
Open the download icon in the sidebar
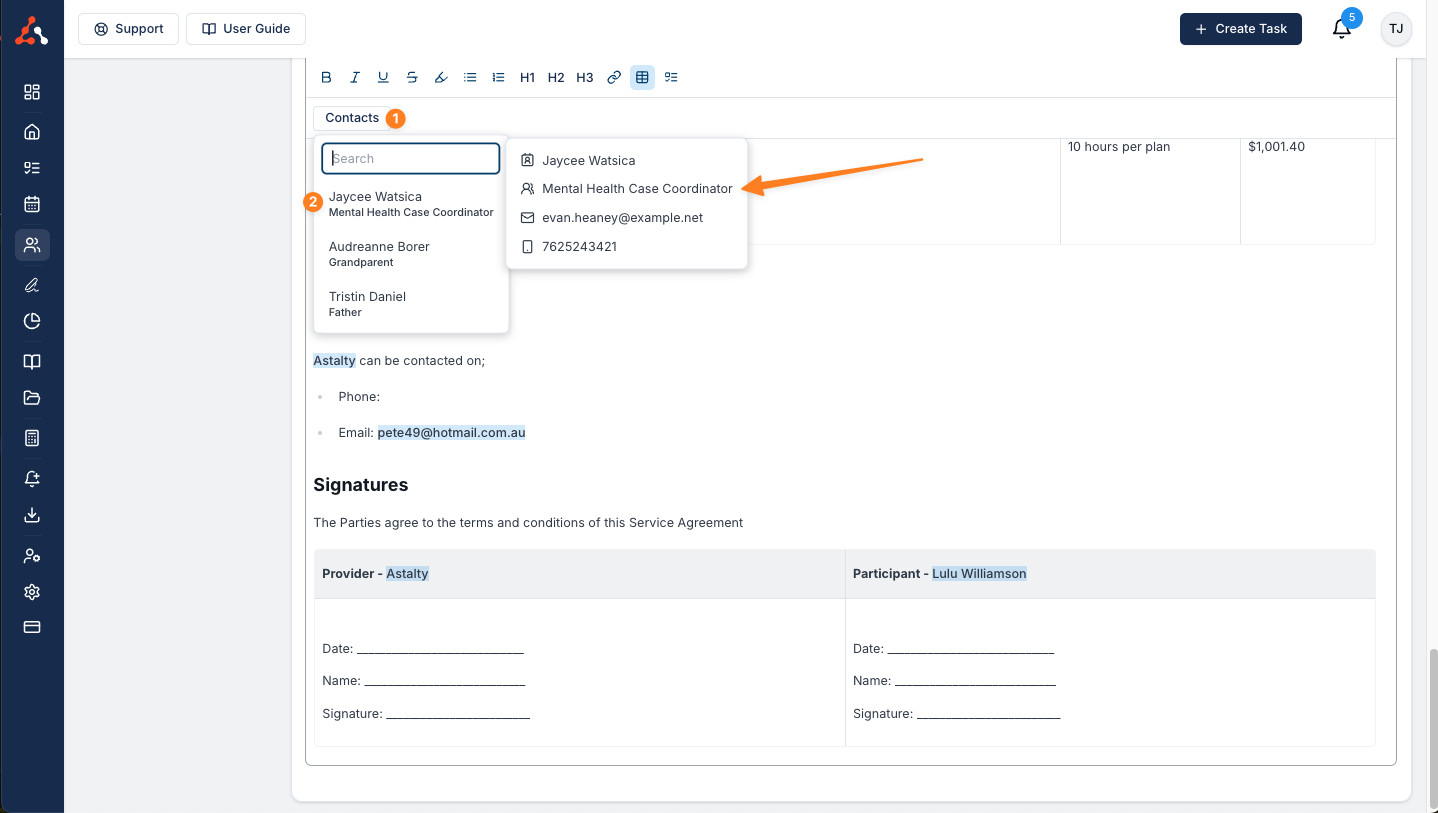(32, 515)
